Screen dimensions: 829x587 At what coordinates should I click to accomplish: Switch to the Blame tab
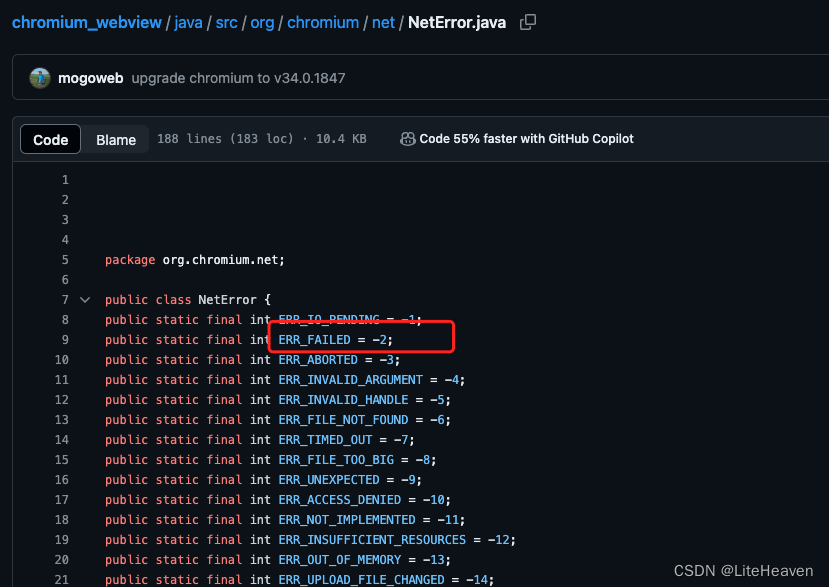pos(115,139)
